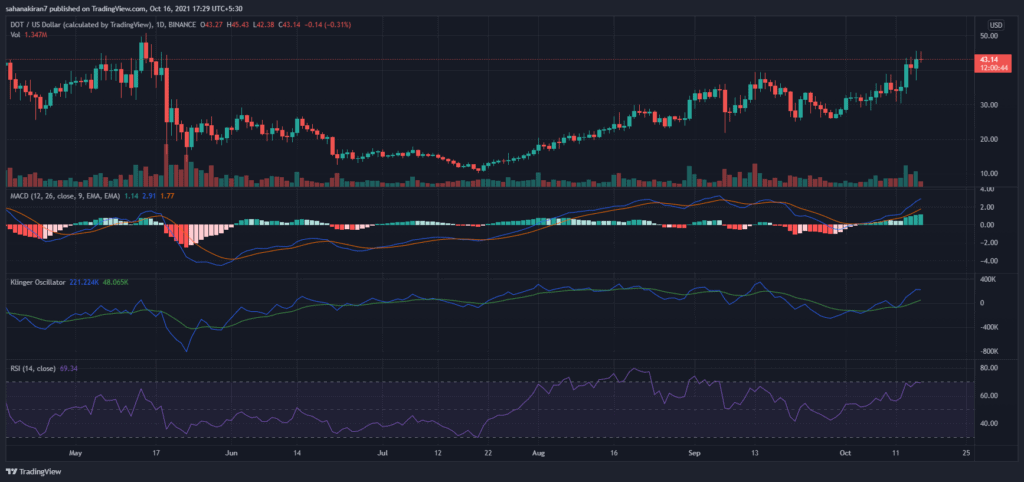Select the close value 'C43.14'
Screen dimensions: 1024x482
[289, 25]
